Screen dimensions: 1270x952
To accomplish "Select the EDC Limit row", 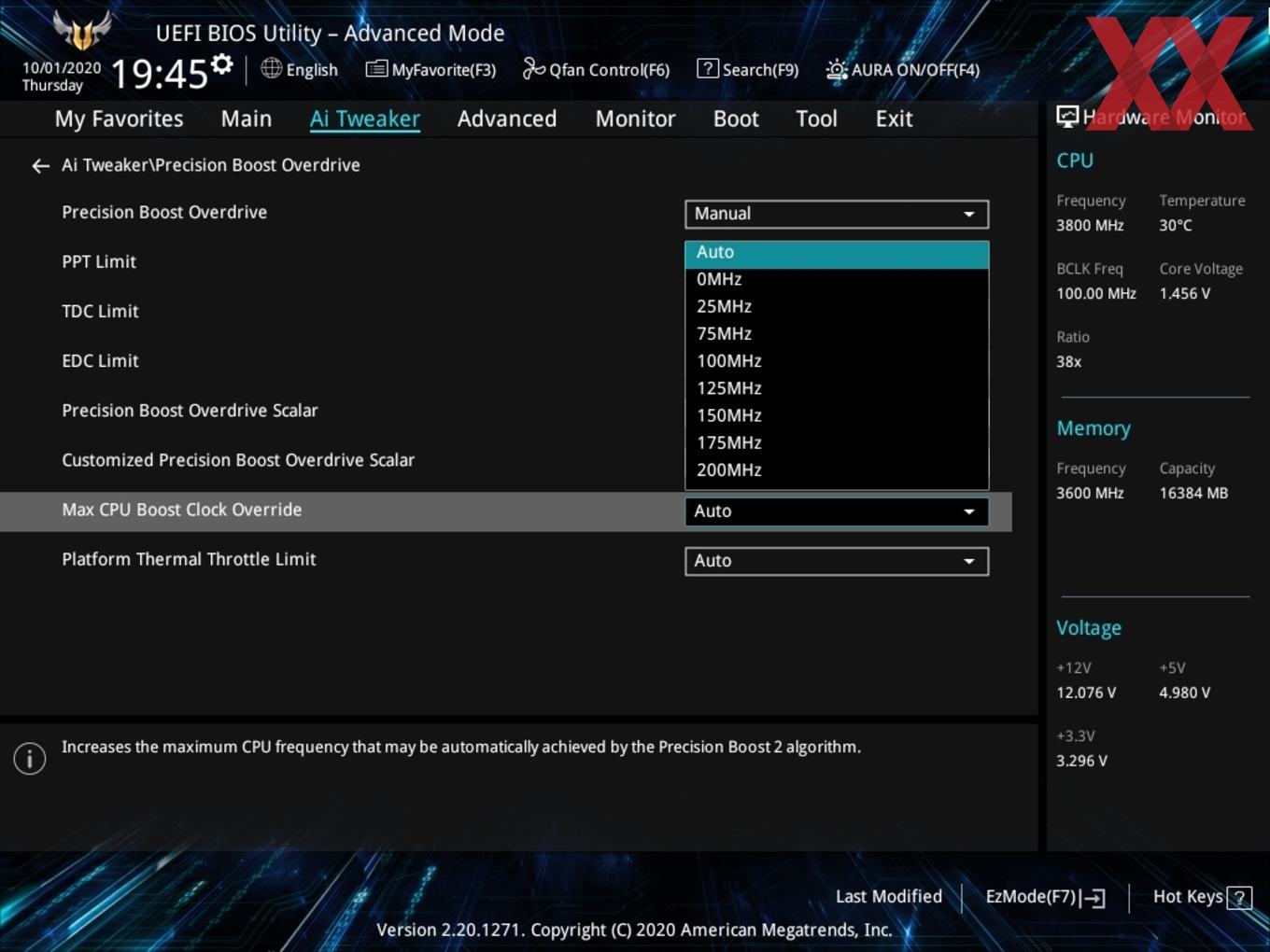I will pyautogui.click(x=100, y=361).
